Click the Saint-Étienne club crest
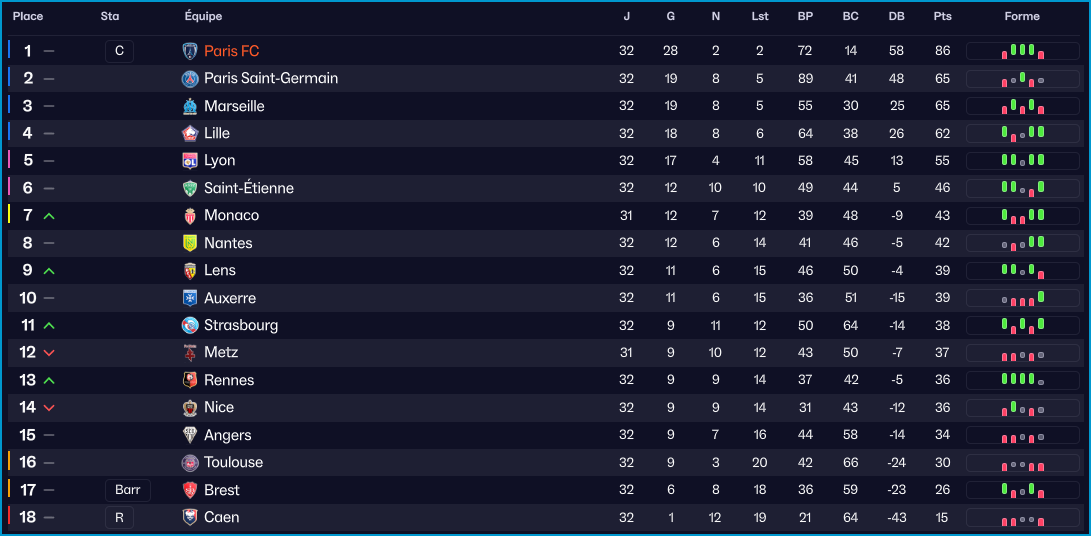The height and width of the screenshot is (536, 1091). coord(190,188)
